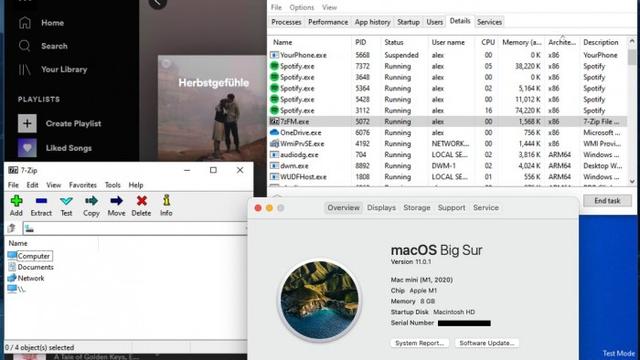Click the System Report button
This screenshot has width=640, height=360.
pyautogui.click(x=420, y=343)
